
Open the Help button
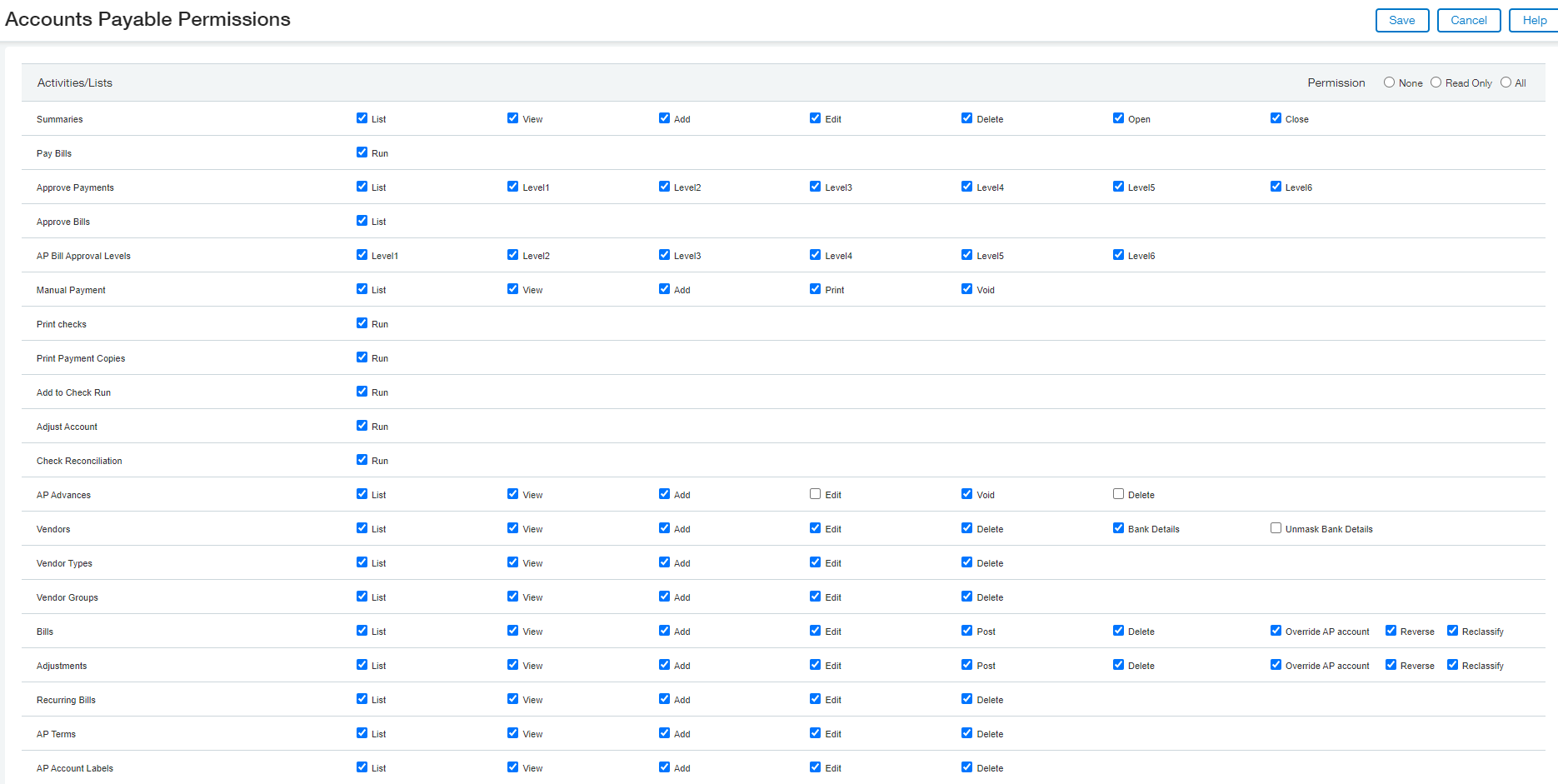click(1534, 20)
